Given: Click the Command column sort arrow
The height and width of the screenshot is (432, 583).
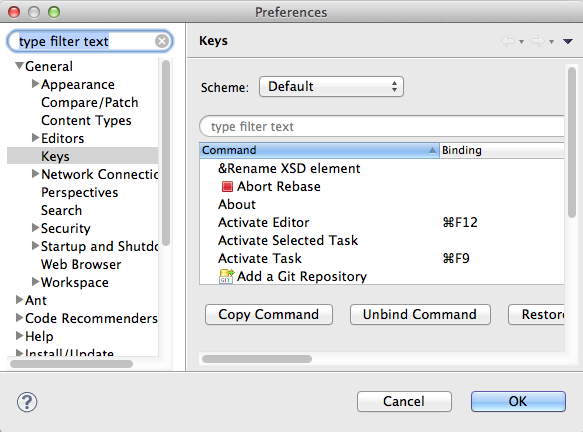Looking at the screenshot, I should [432, 150].
